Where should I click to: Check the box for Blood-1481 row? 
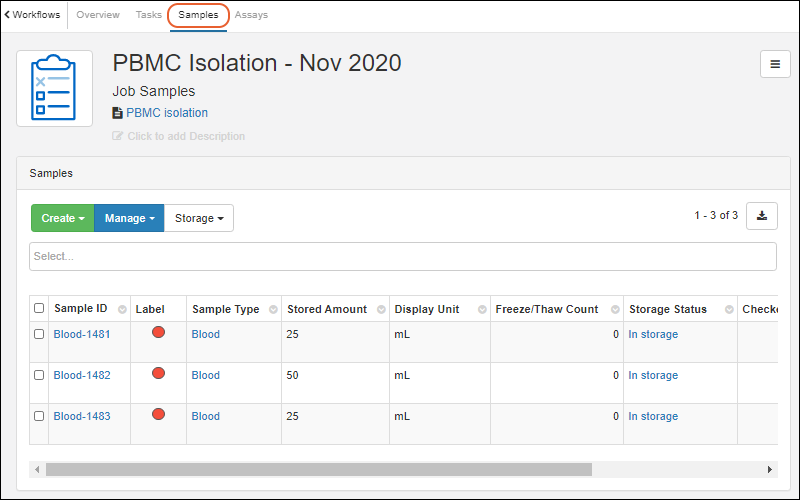click(x=39, y=335)
